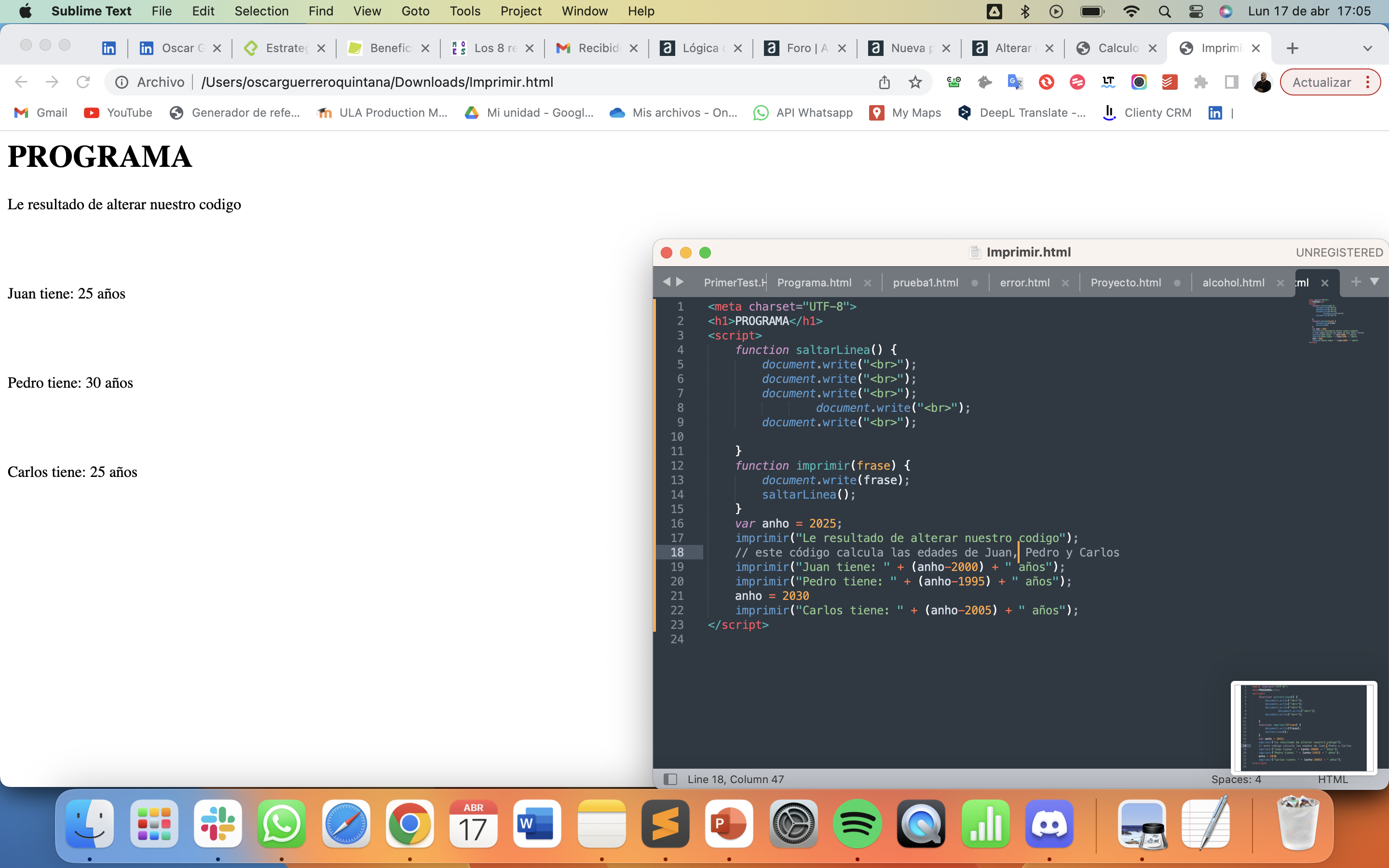Switch to Proyecto.html tab in Sublime

[x=1126, y=283]
